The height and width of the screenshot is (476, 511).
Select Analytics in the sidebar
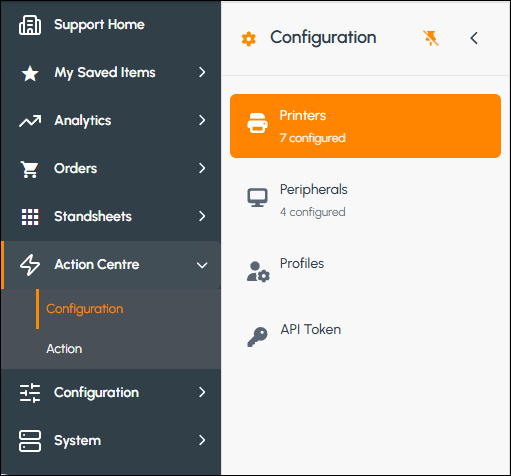tap(111, 120)
